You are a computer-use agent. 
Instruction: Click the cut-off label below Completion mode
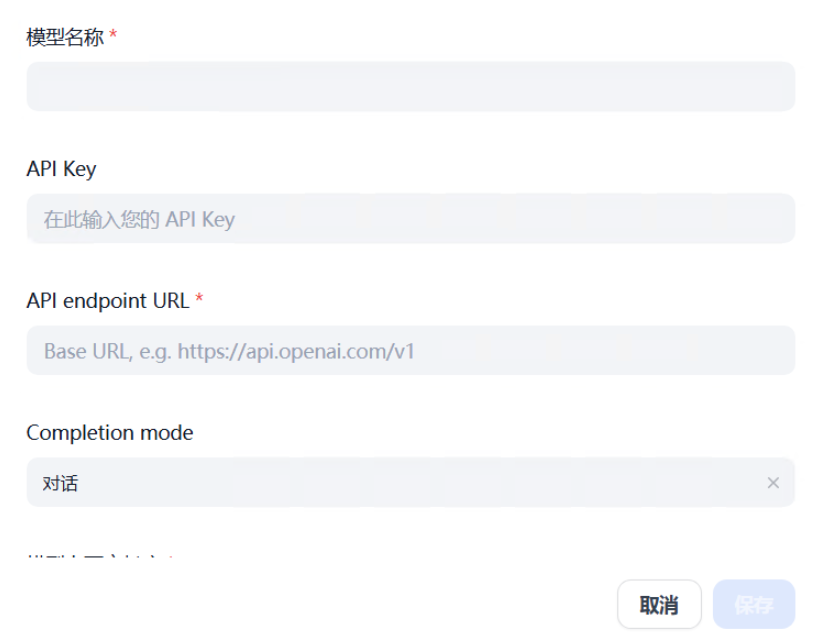click(100, 555)
